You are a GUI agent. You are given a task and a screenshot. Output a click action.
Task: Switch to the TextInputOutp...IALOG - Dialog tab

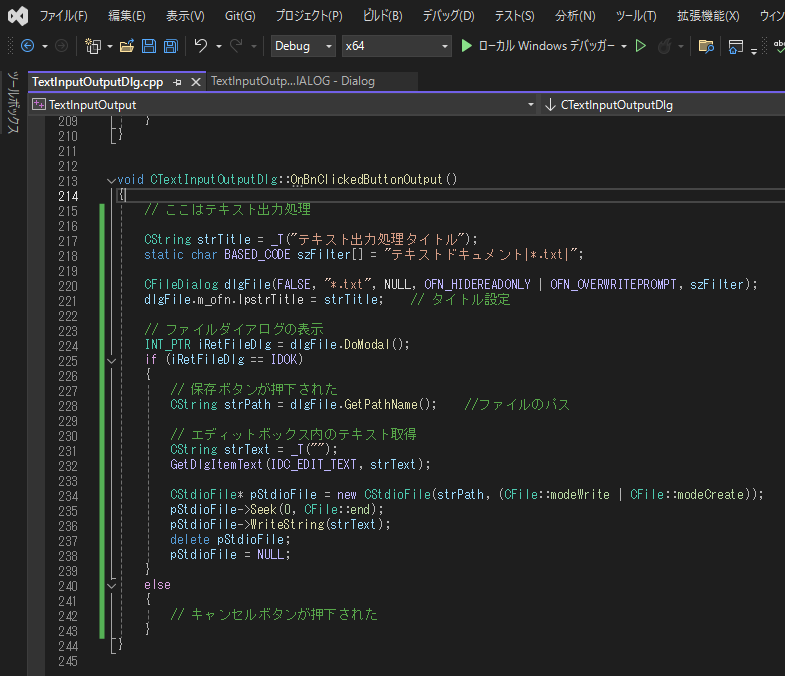293,82
